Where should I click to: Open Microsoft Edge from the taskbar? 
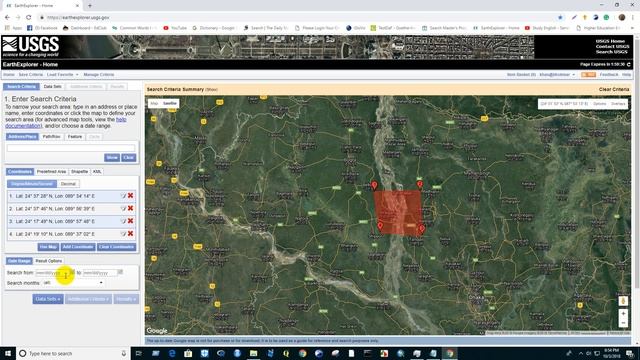pos(172,353)
